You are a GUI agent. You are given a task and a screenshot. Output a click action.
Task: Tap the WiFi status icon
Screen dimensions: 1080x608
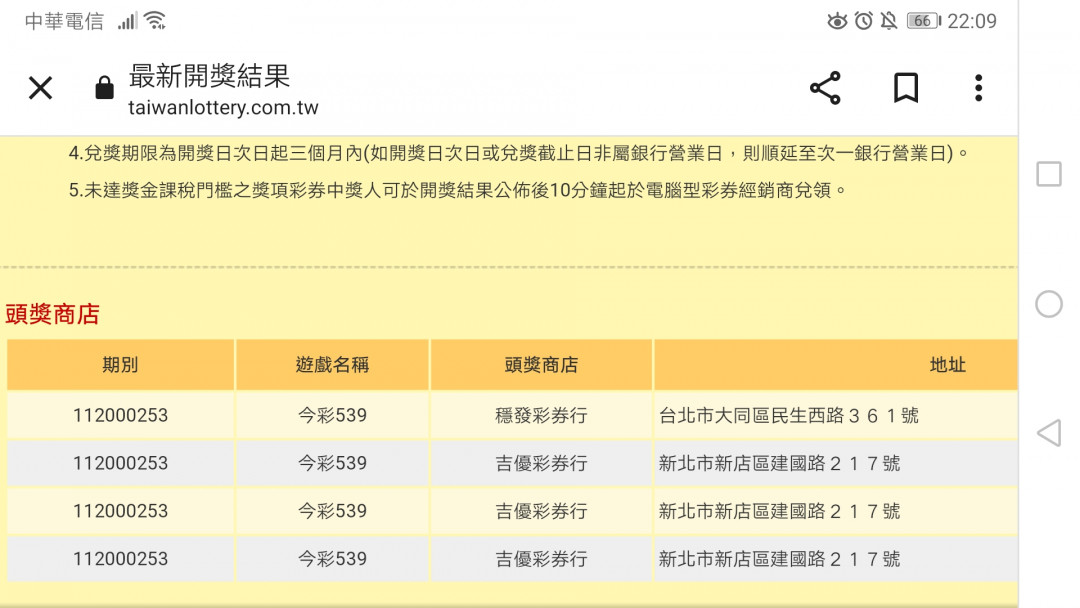(156, 21)
